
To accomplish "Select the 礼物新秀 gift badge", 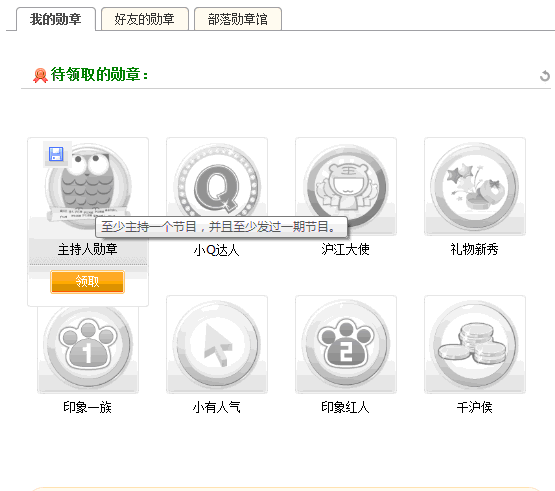I will click(475, 186).
